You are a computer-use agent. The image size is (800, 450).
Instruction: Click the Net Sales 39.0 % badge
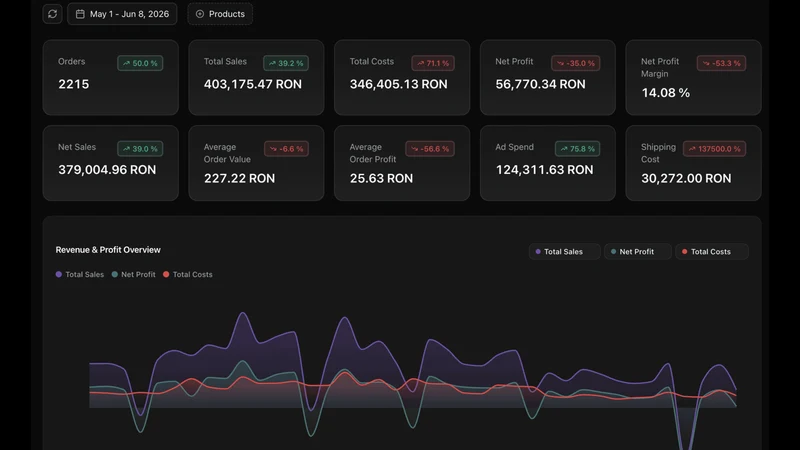coord(140,149)
